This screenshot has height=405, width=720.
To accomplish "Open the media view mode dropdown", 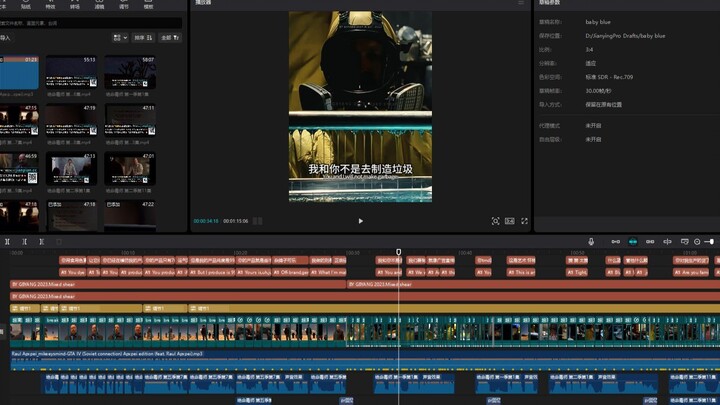I will 120,38.
